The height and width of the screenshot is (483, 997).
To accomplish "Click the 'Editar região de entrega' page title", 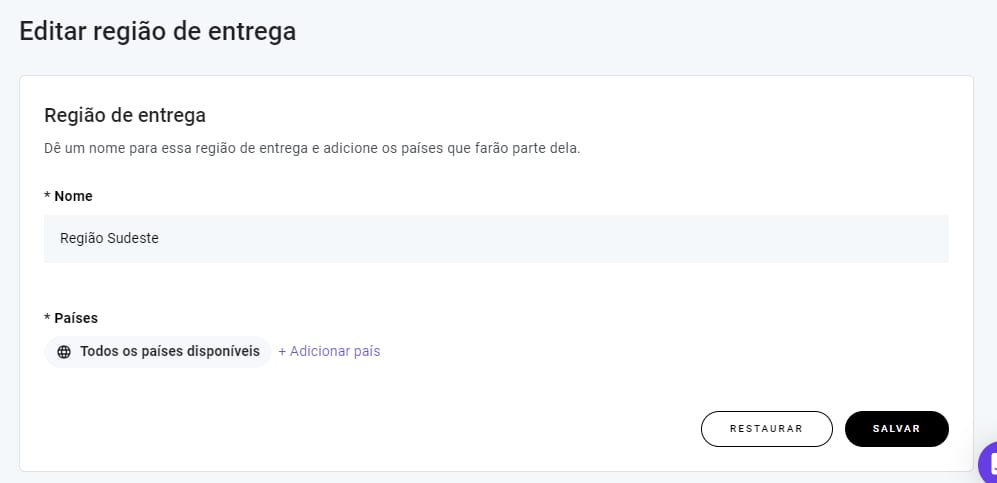I will coord(158,31).
